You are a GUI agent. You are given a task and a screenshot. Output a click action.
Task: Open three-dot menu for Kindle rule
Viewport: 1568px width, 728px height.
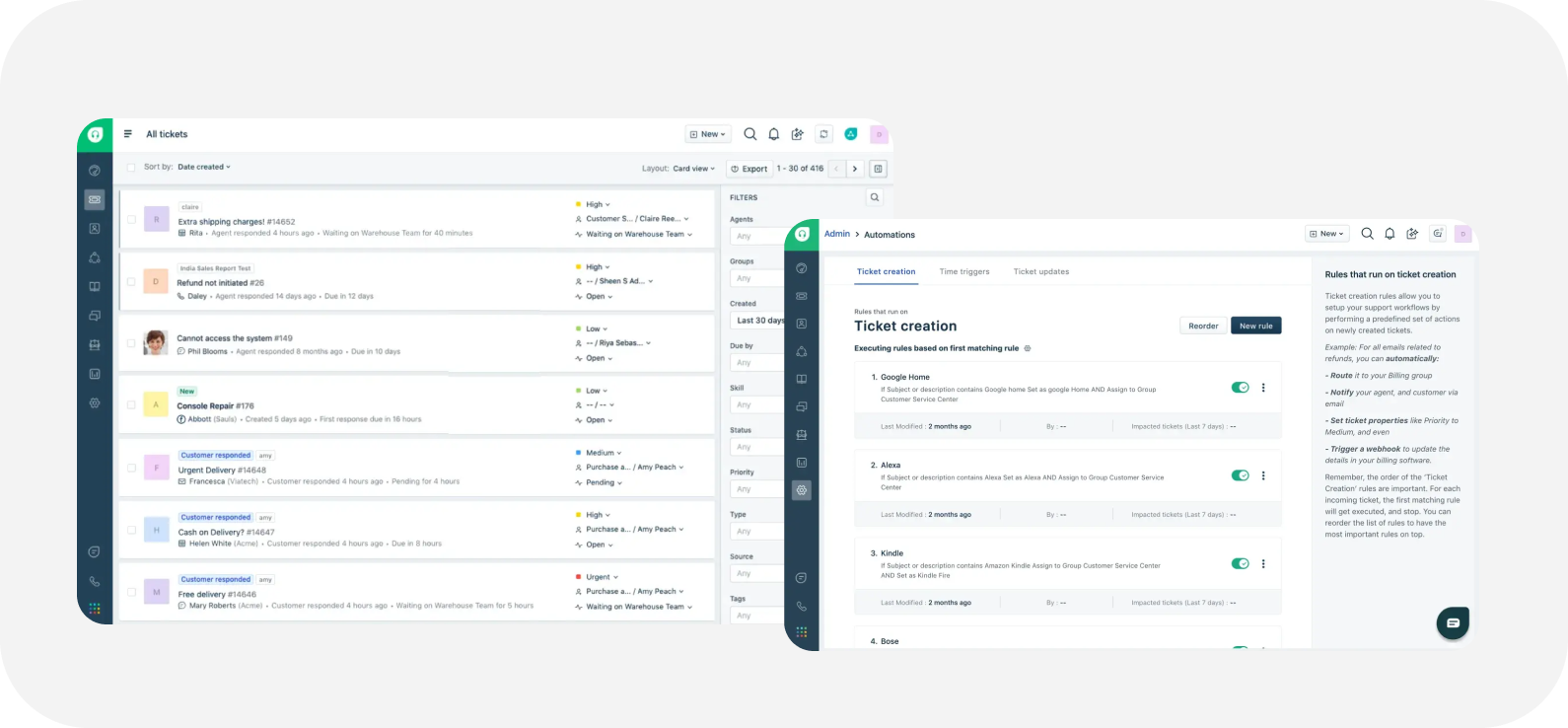pyautogui.click(x=1263, y=563)
